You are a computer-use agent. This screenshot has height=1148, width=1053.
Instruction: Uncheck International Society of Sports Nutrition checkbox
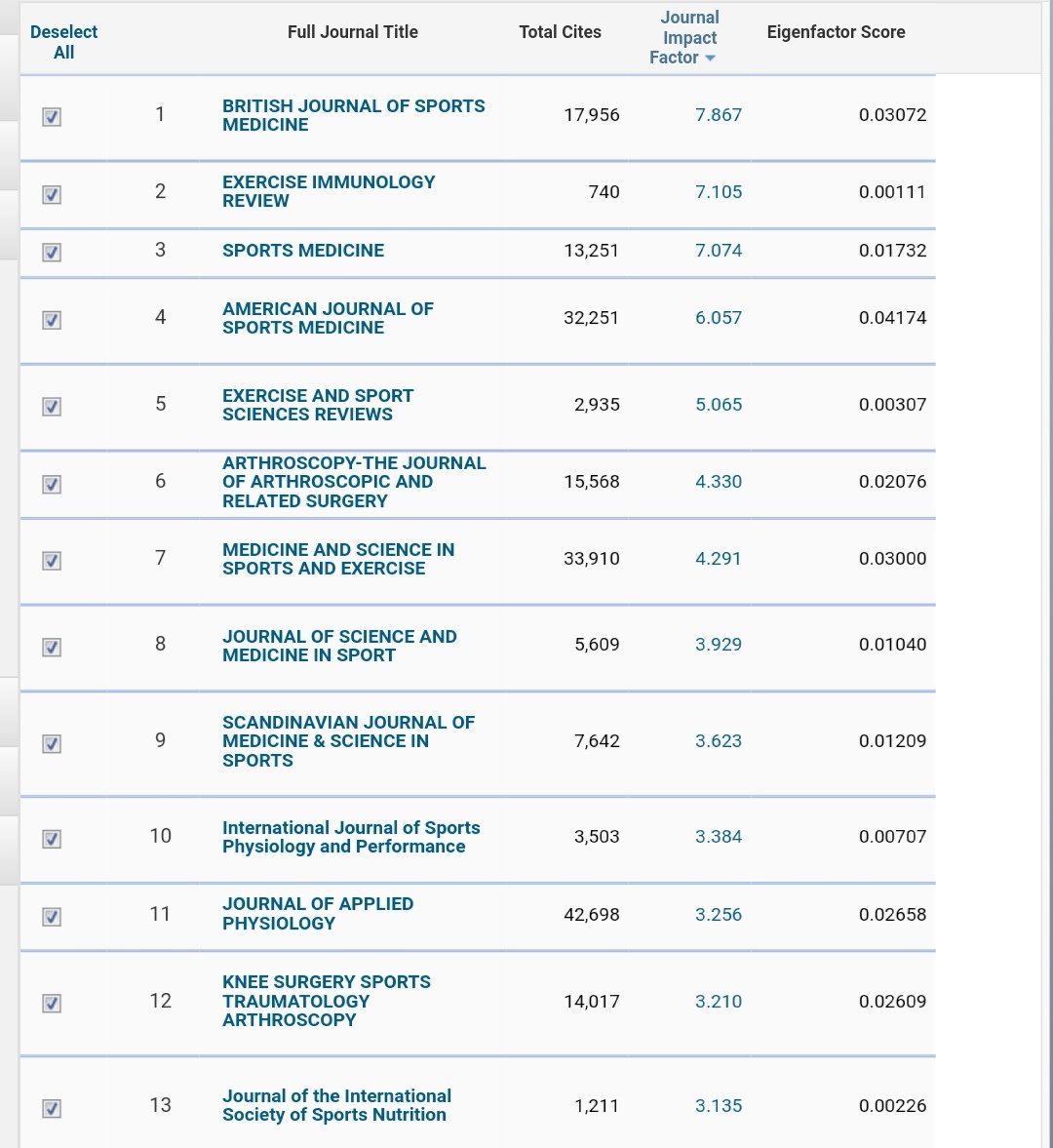[52, 1108]
